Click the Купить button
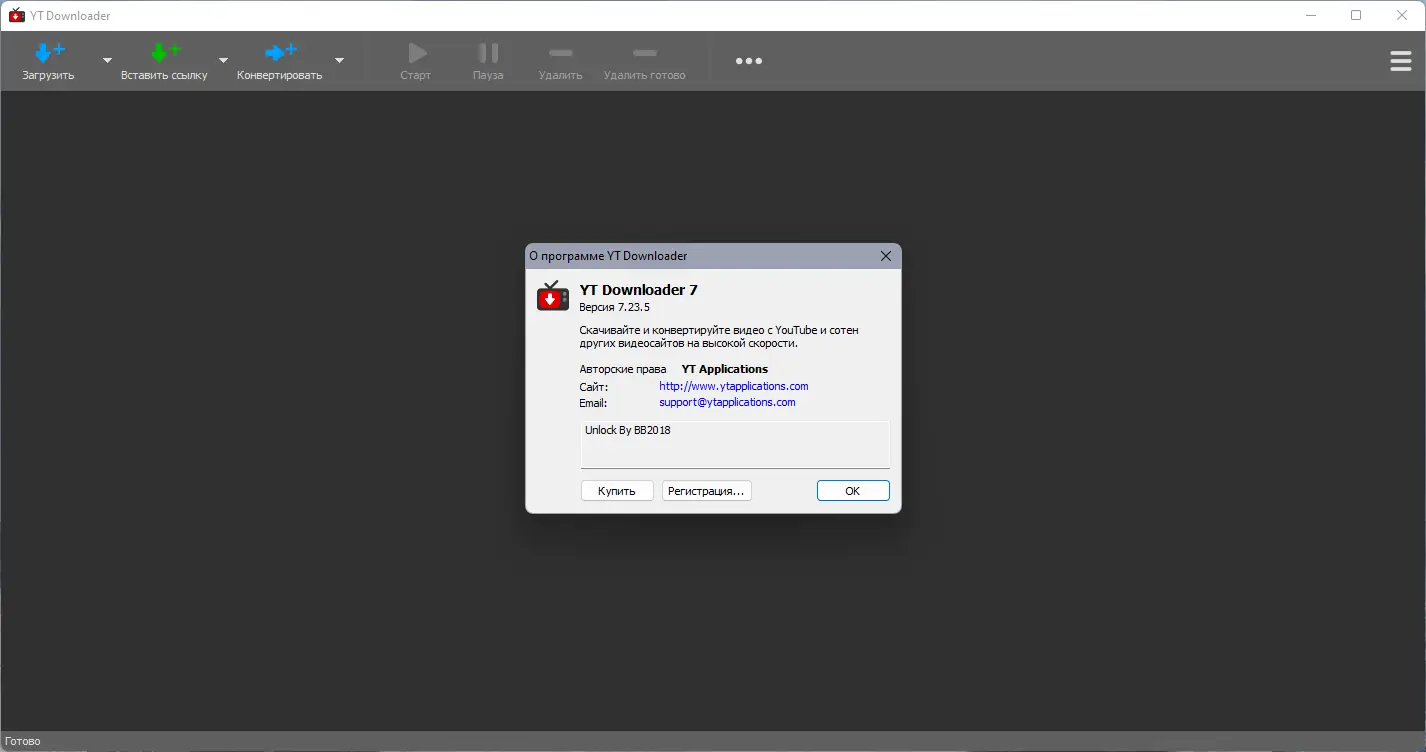Screen dimensions: 1426x752 click(x=617, y=491)
